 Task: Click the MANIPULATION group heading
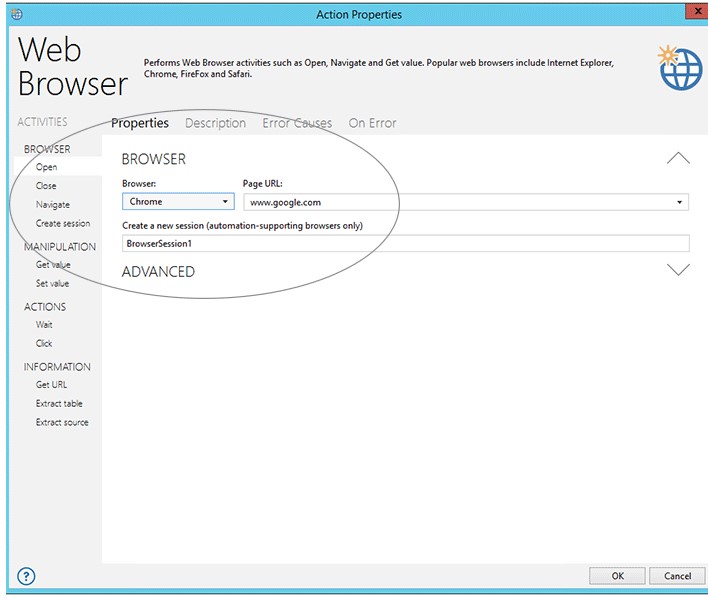(x=60, y=247)
